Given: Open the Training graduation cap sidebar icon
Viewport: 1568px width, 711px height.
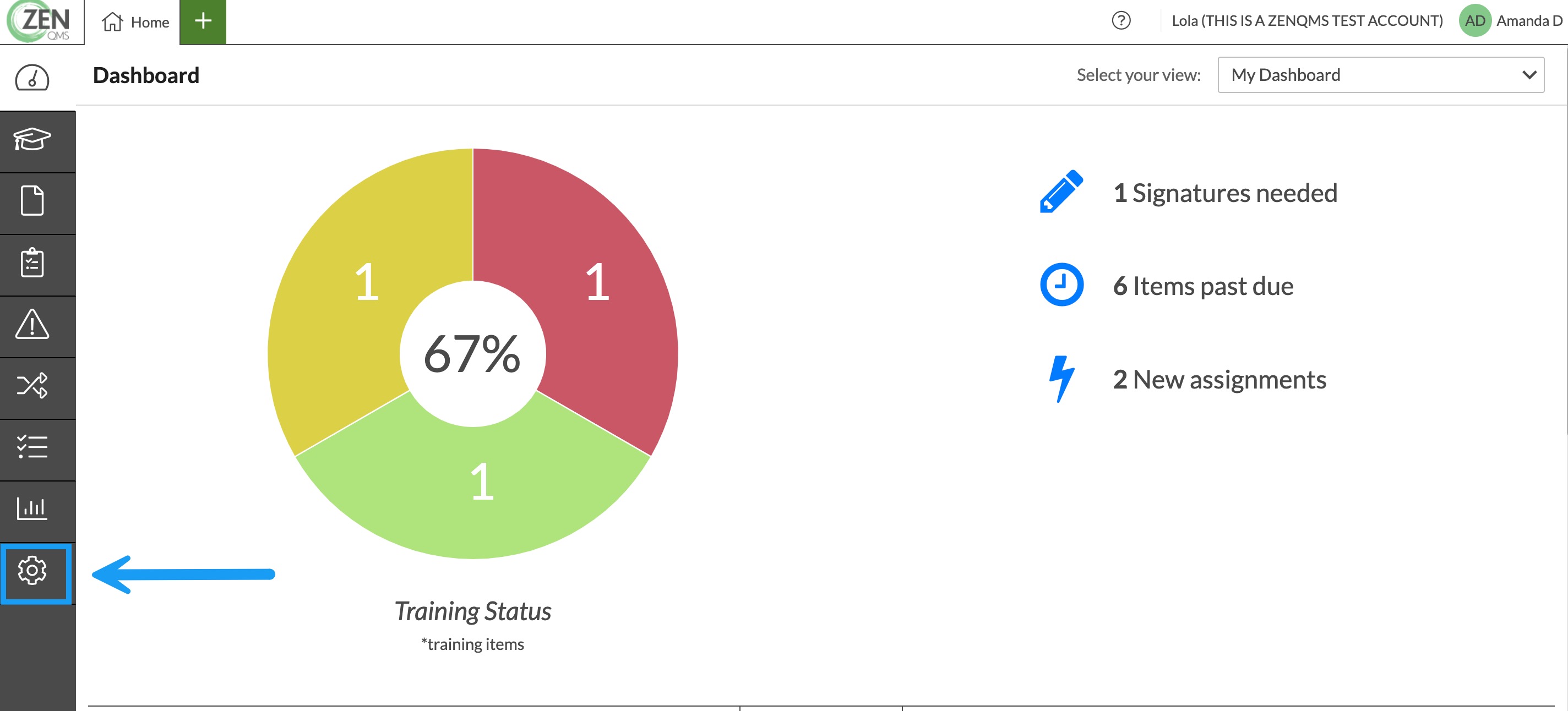Looking at the screenshot, I should [x=32, y=140].
